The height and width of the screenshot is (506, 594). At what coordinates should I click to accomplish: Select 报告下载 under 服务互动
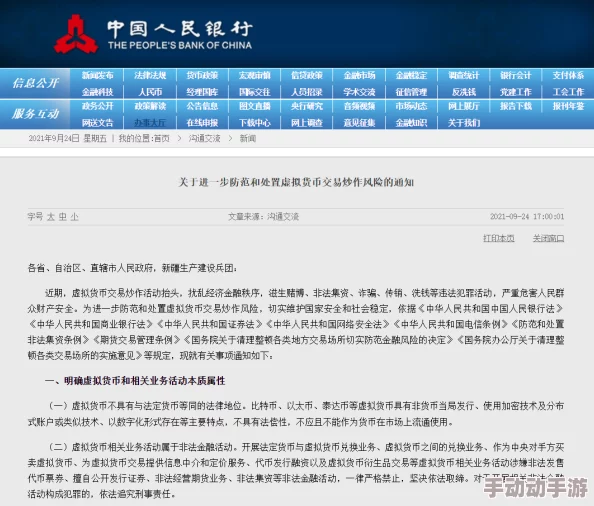[516, 106]
